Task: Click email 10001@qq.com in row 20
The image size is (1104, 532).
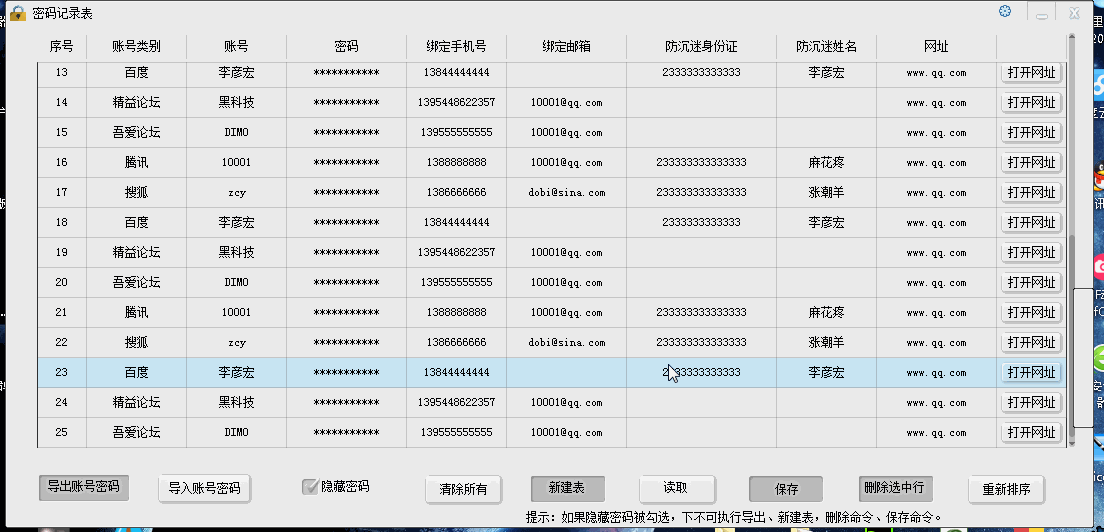Action: [567, 282]
